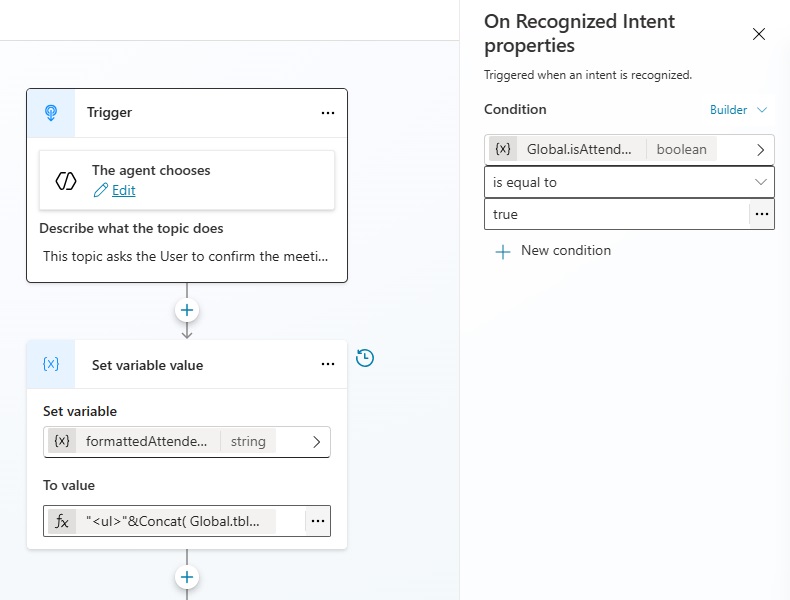Add node below Set variable value
Image resolution: width=790 pixels, height=600 pixels.
tap(187, 577)
